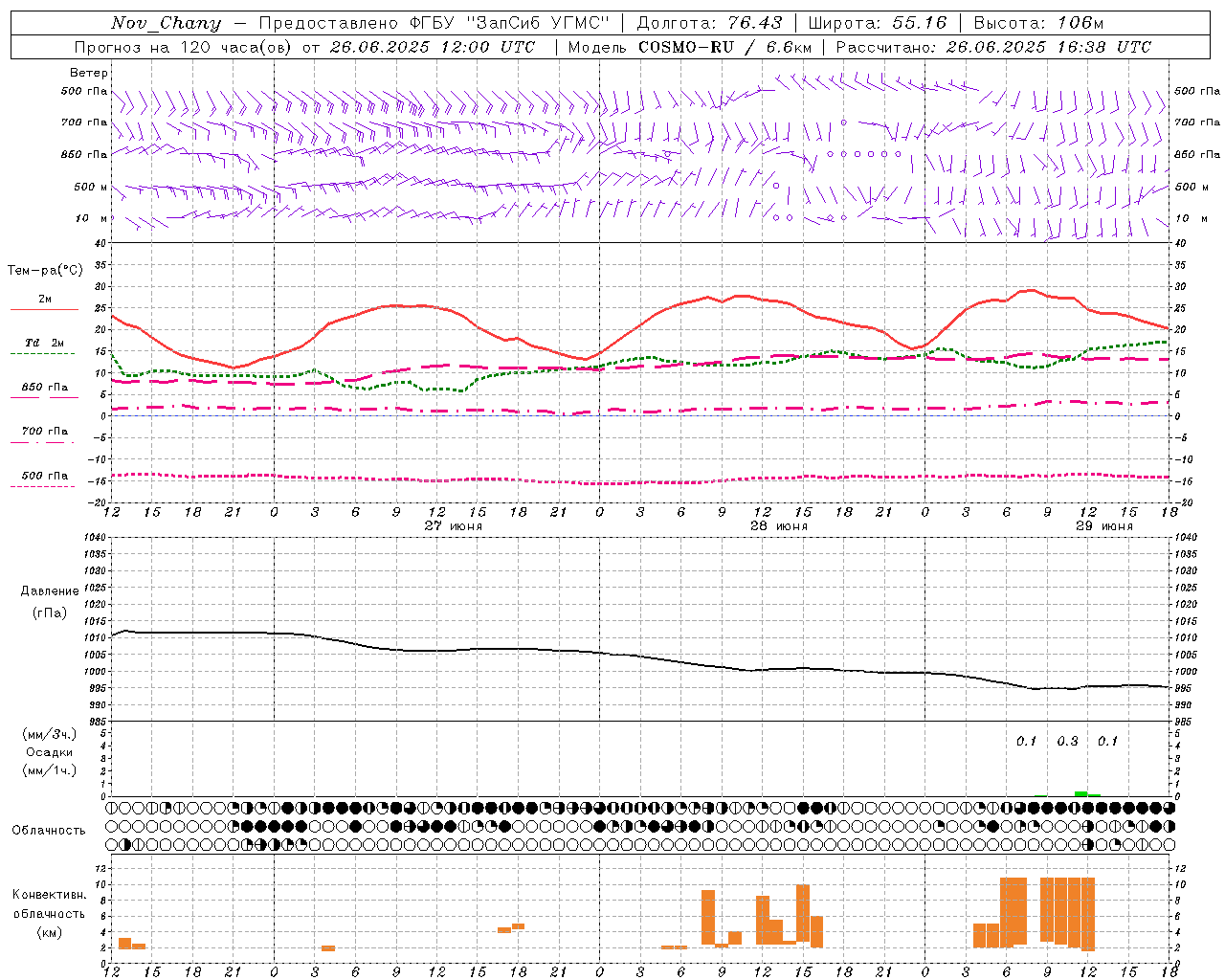Click the 27 июня date label
Image resolution: width=1225 pixels, height=980 pixels.
point(454,526)
